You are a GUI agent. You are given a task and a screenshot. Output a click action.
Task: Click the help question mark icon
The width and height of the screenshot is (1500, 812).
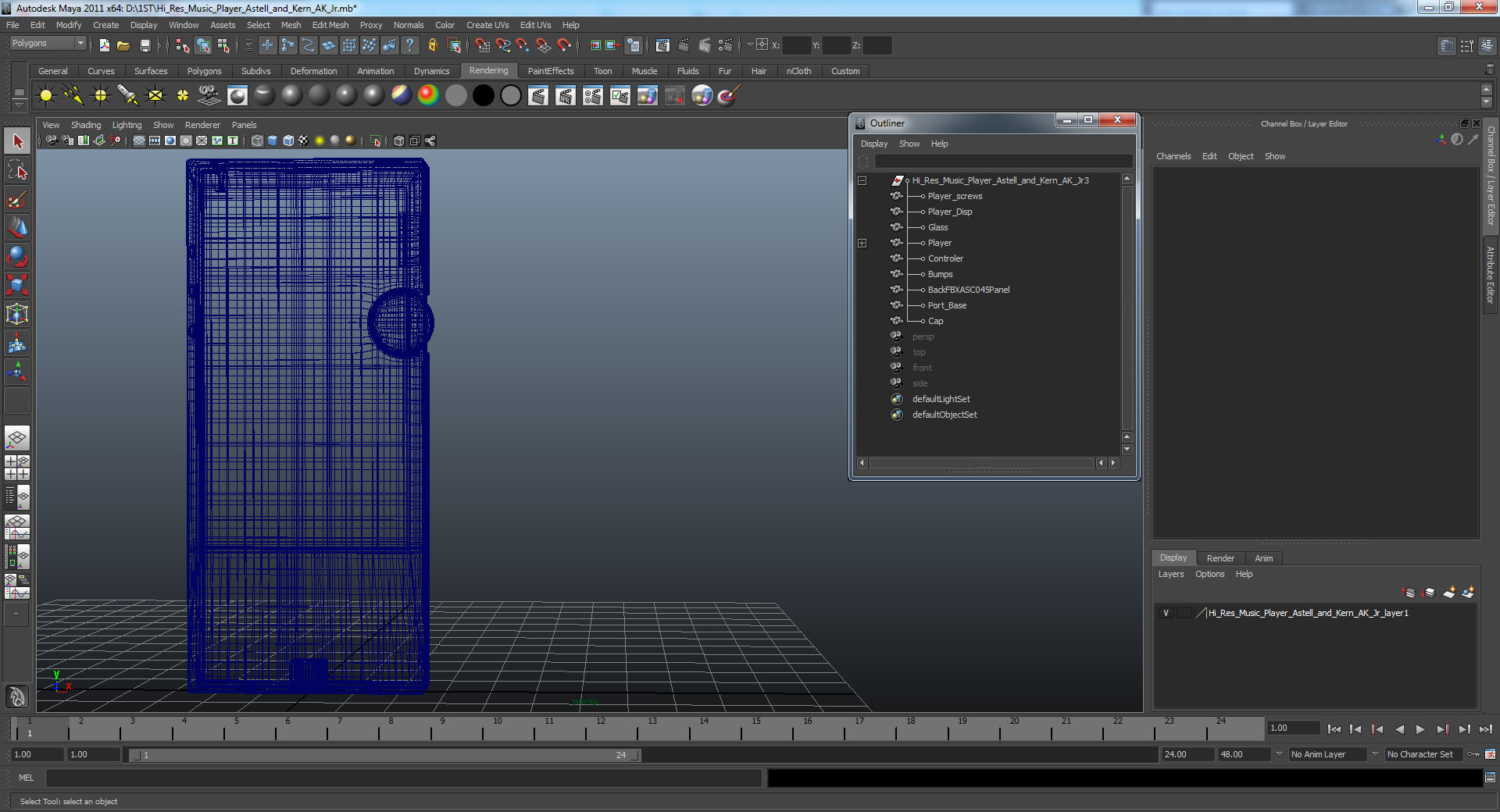point(409,45)
